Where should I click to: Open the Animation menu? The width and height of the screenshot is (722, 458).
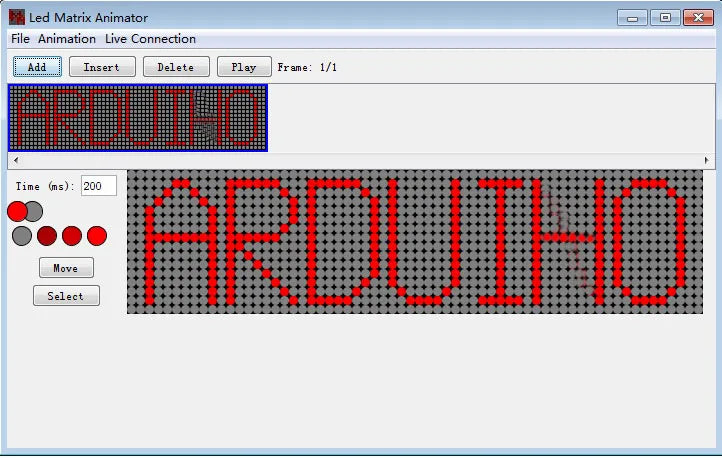[x=67, y=39]
